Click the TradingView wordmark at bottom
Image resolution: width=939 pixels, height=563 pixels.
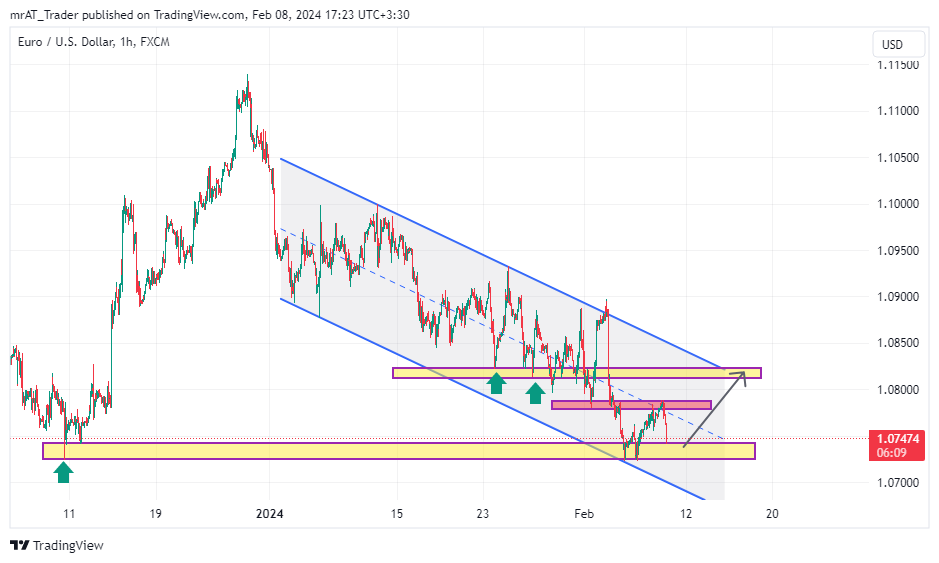(x=68, y=545)
